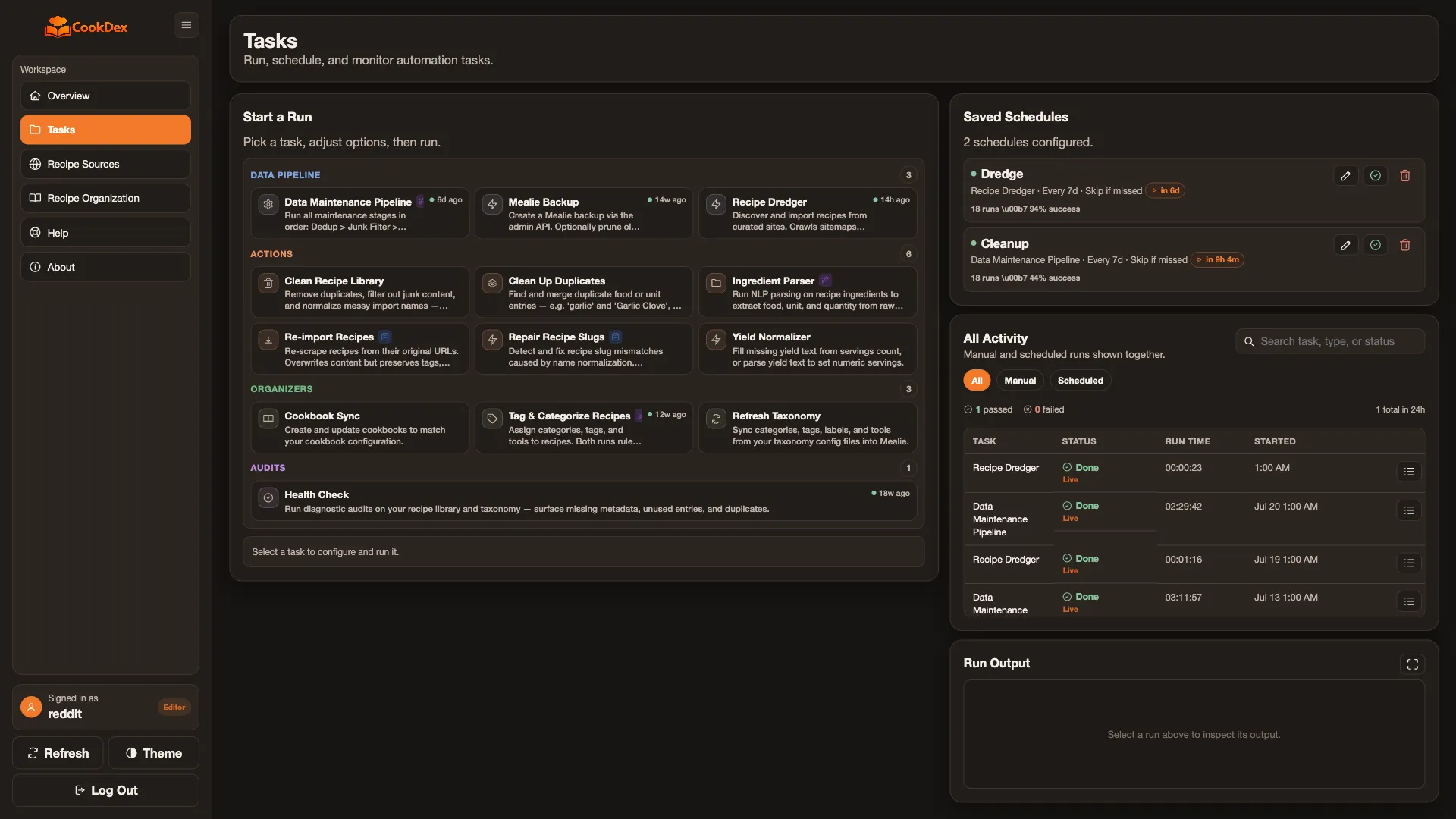This screenshot has width=1456, height=819.
Task: Open the Help page
Action: click(x=105, y=233)
